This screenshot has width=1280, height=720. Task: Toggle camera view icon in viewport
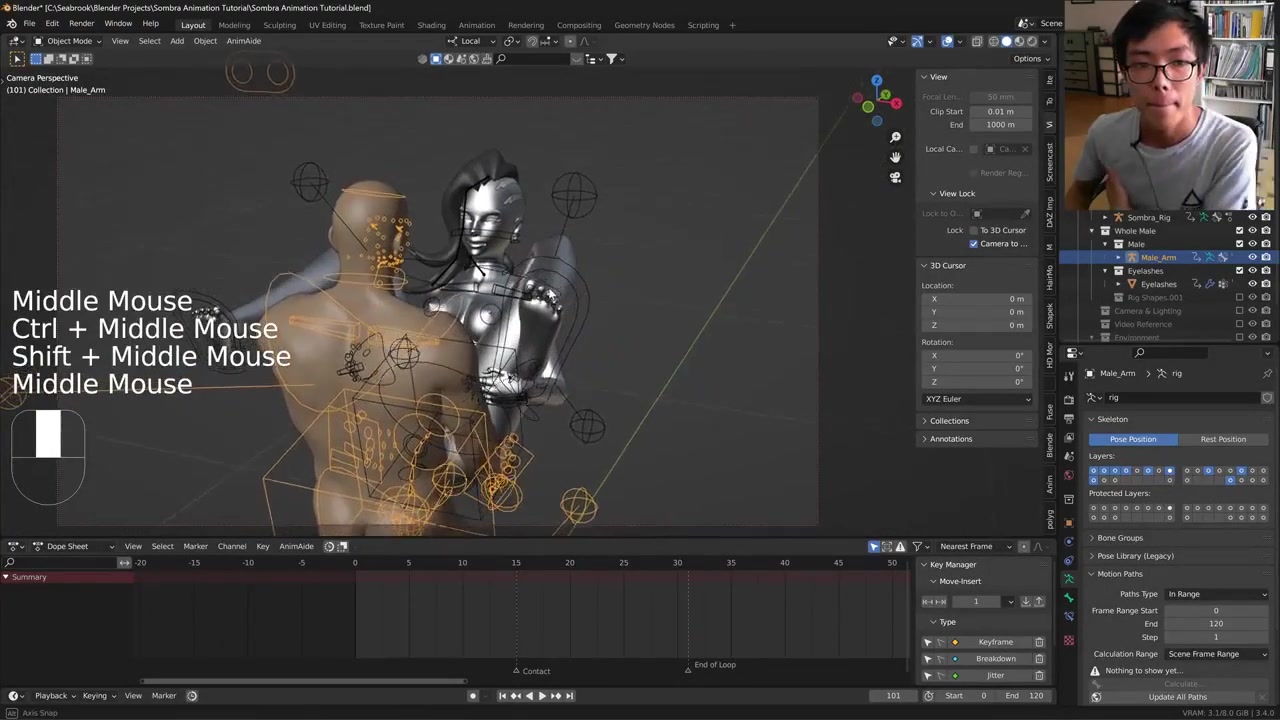pyautogui.click(x=895, y=177)
